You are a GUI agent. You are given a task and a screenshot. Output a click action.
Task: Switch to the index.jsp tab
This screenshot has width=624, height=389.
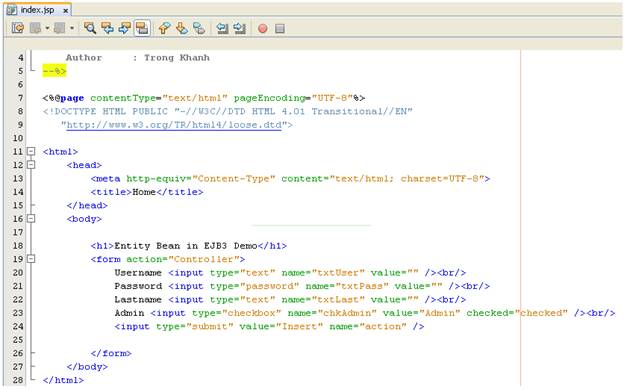coord(37,10)
